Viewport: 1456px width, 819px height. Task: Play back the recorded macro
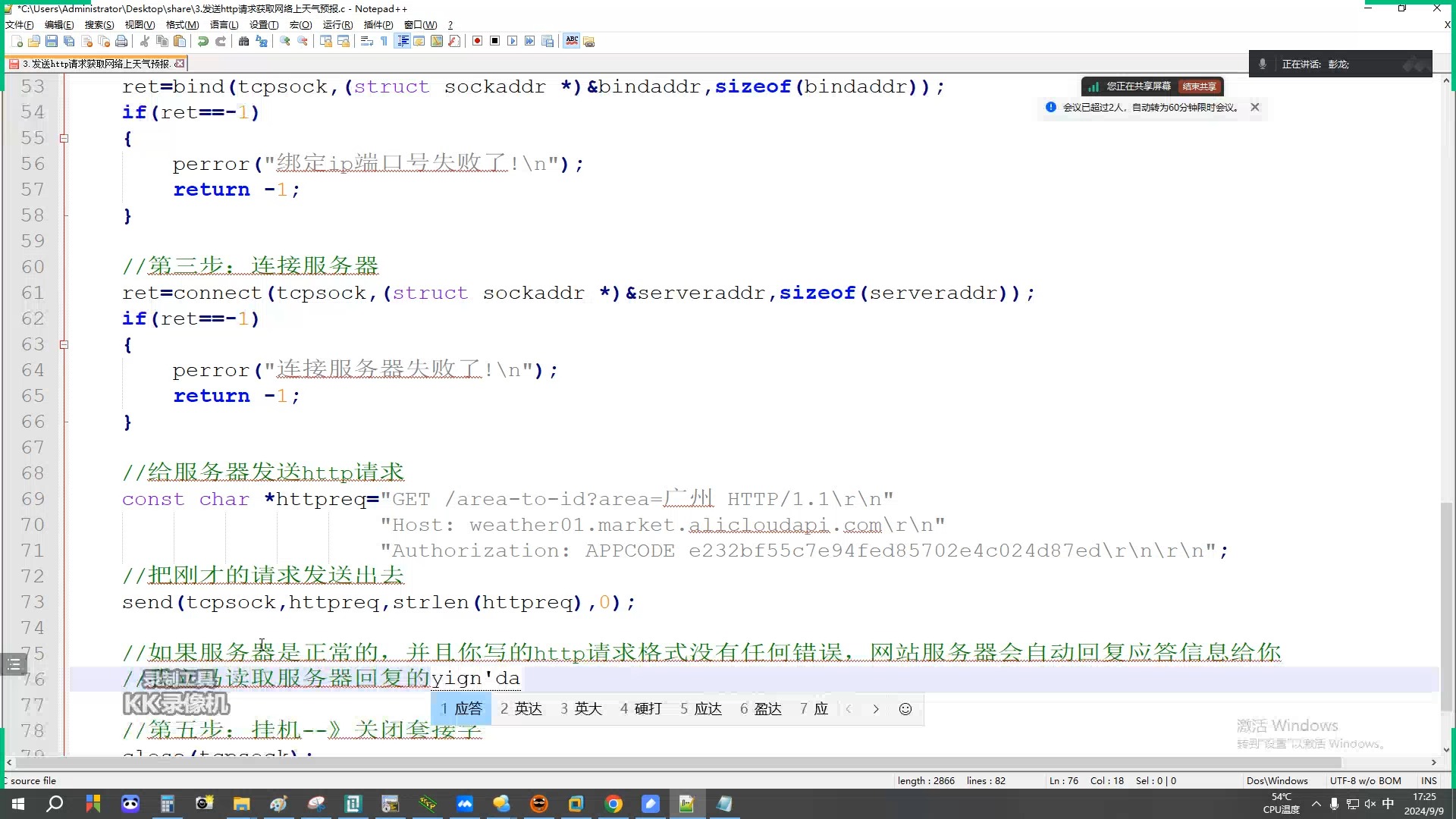(x=512, y=41)
